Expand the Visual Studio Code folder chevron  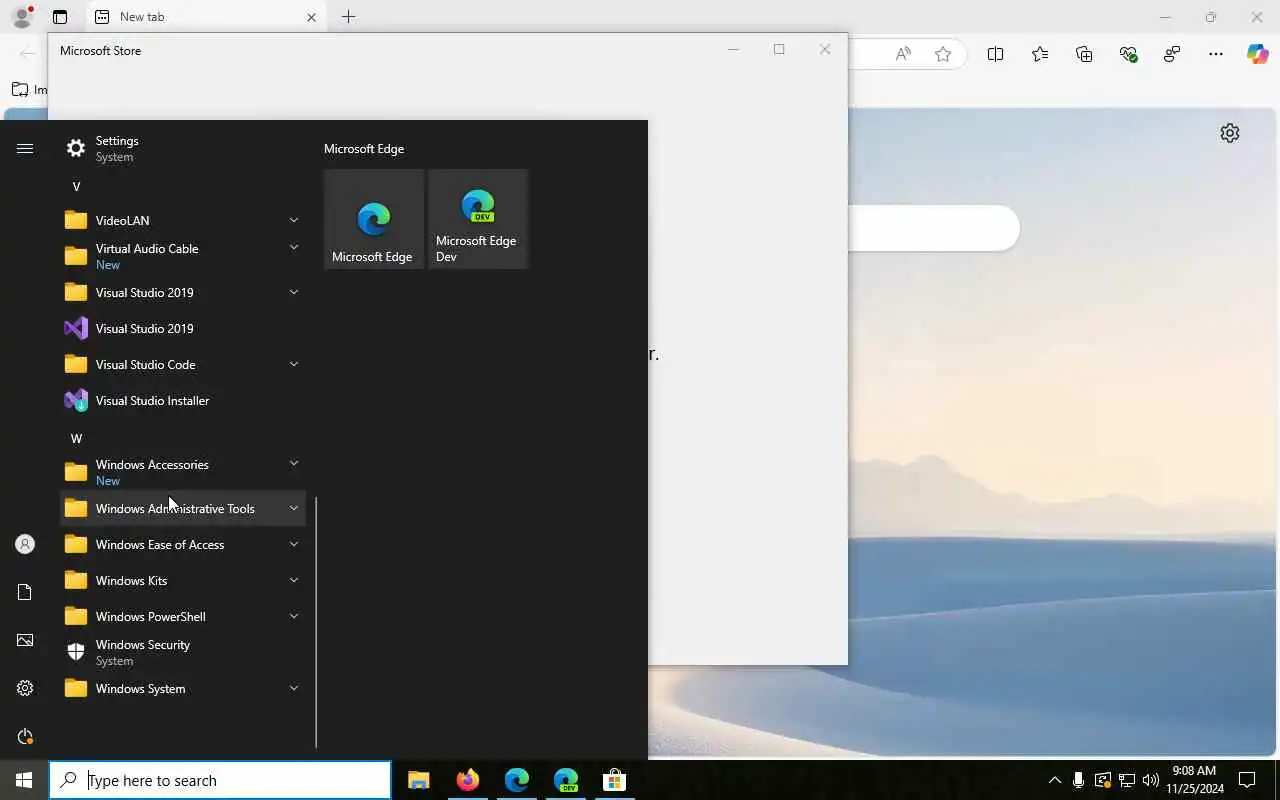point(294,364)
